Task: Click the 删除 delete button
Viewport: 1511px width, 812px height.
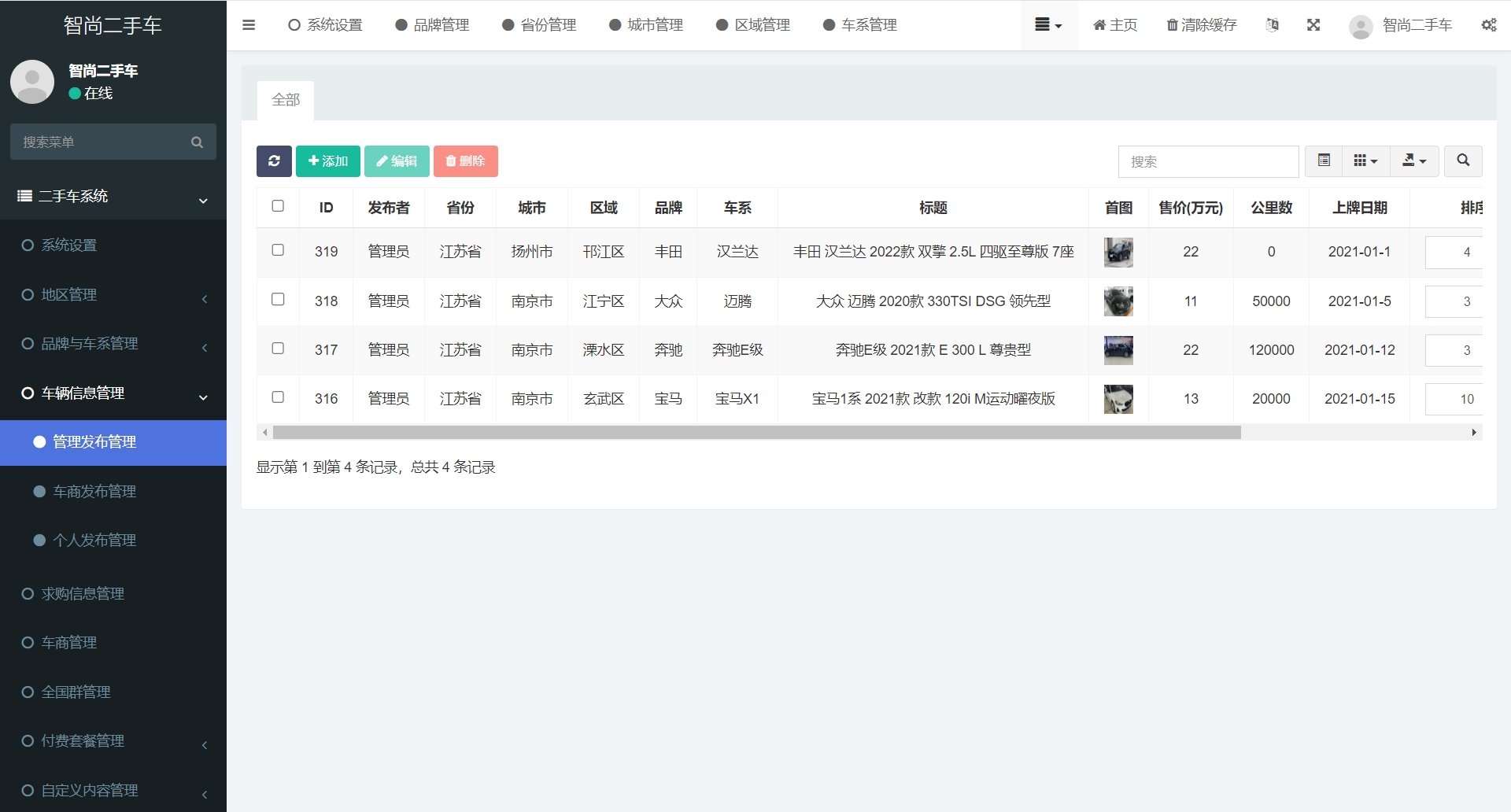Action: pyautogui.click(x=465, y=161)
